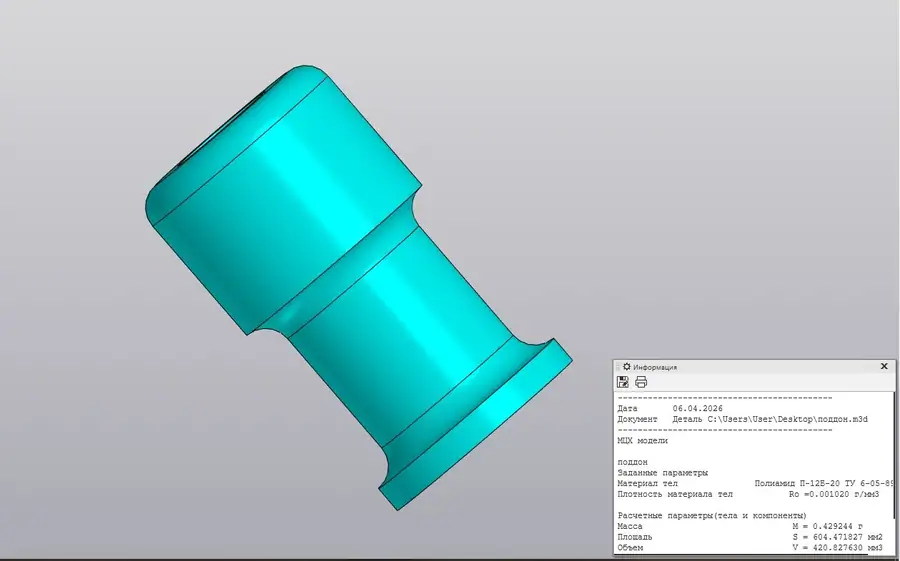Click the Информация window title text

[x=655, y=367]
